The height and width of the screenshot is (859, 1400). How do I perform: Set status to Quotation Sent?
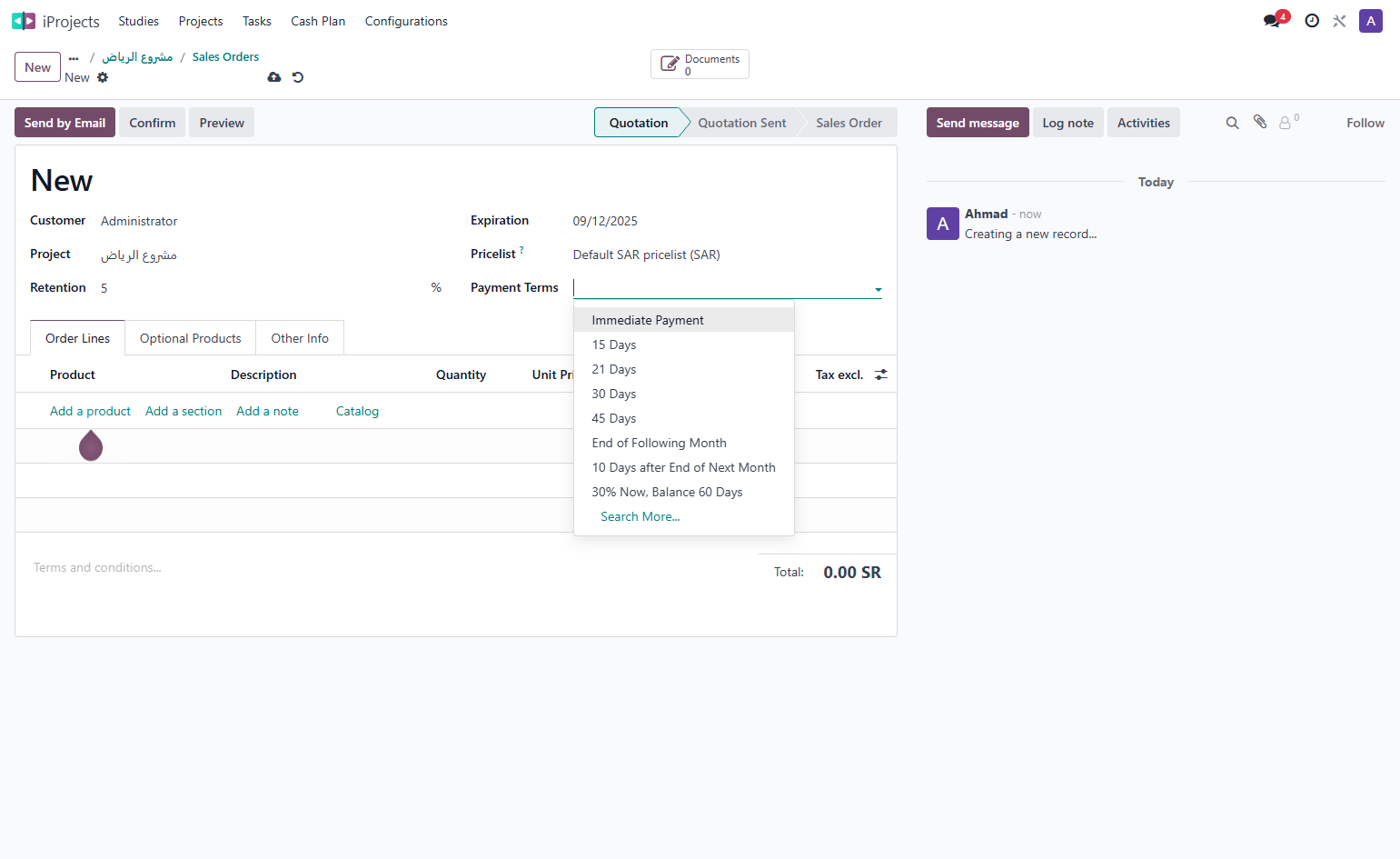tap(742, 123)
